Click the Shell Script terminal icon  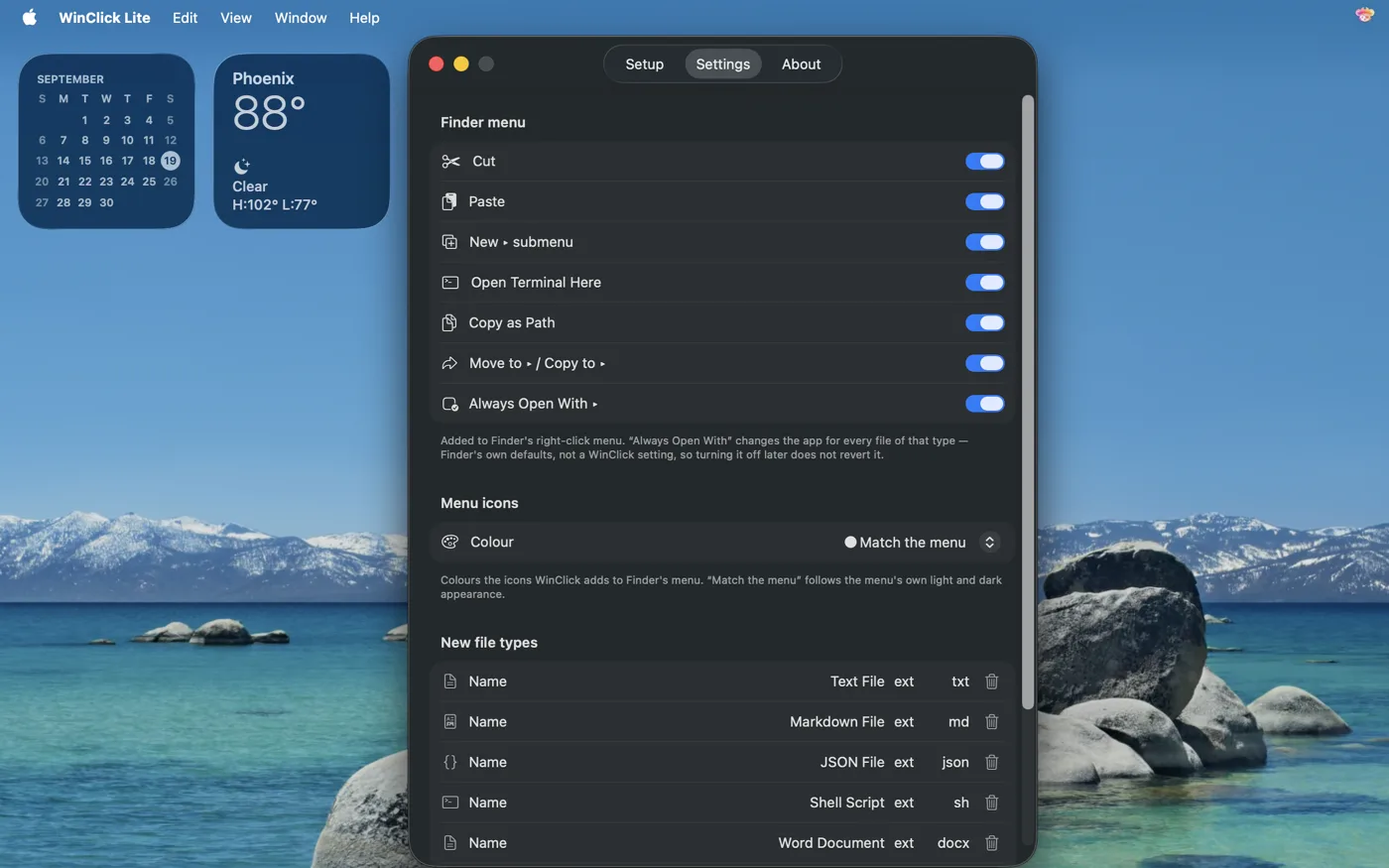(x=450, y=803)
